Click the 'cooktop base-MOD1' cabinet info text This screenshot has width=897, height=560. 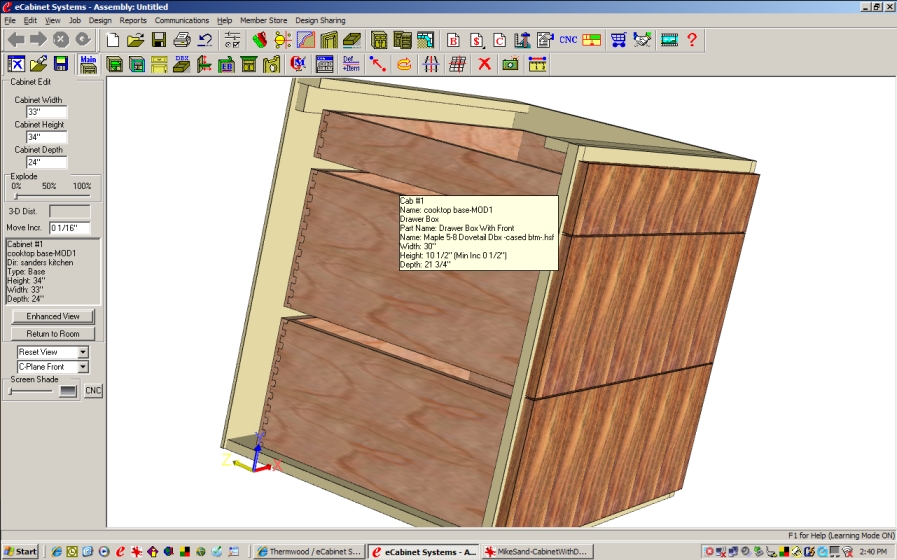pos(41,253)
